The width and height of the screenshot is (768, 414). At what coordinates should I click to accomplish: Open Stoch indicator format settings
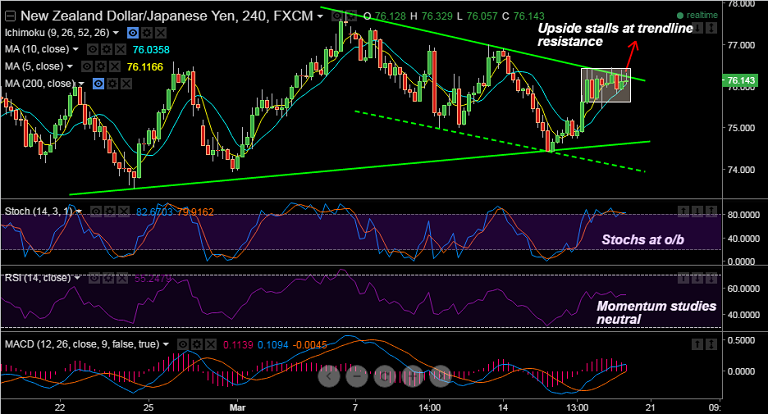[x=110, y=212]
